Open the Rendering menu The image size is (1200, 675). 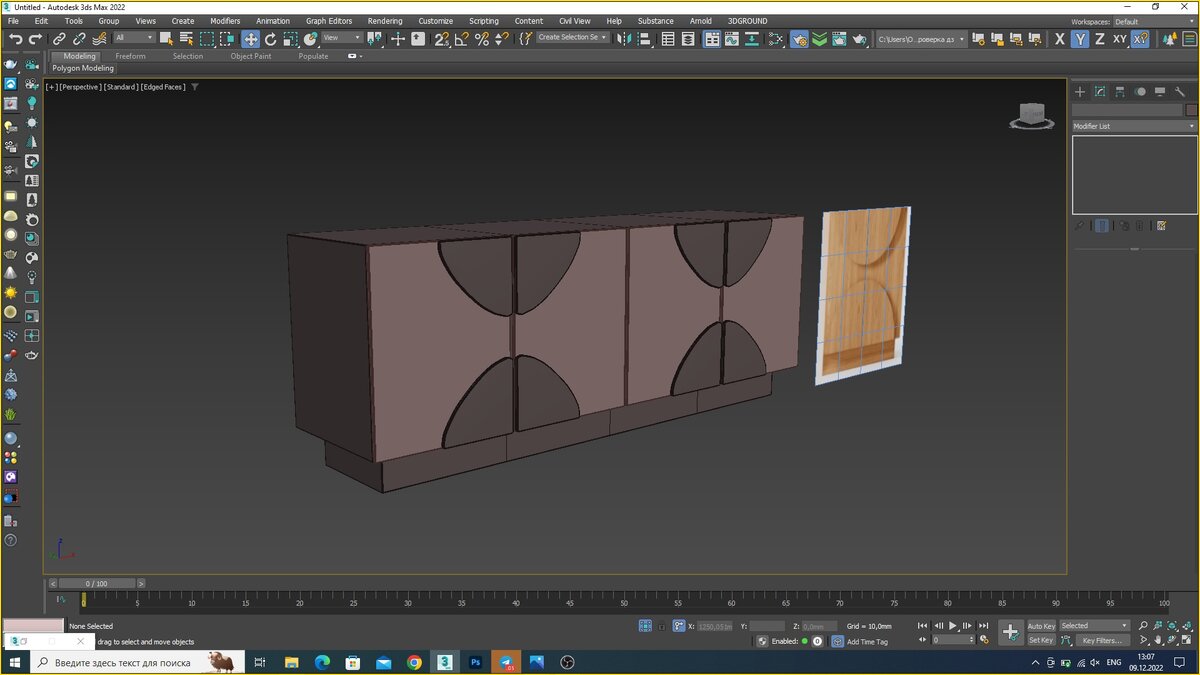point(385,21)
